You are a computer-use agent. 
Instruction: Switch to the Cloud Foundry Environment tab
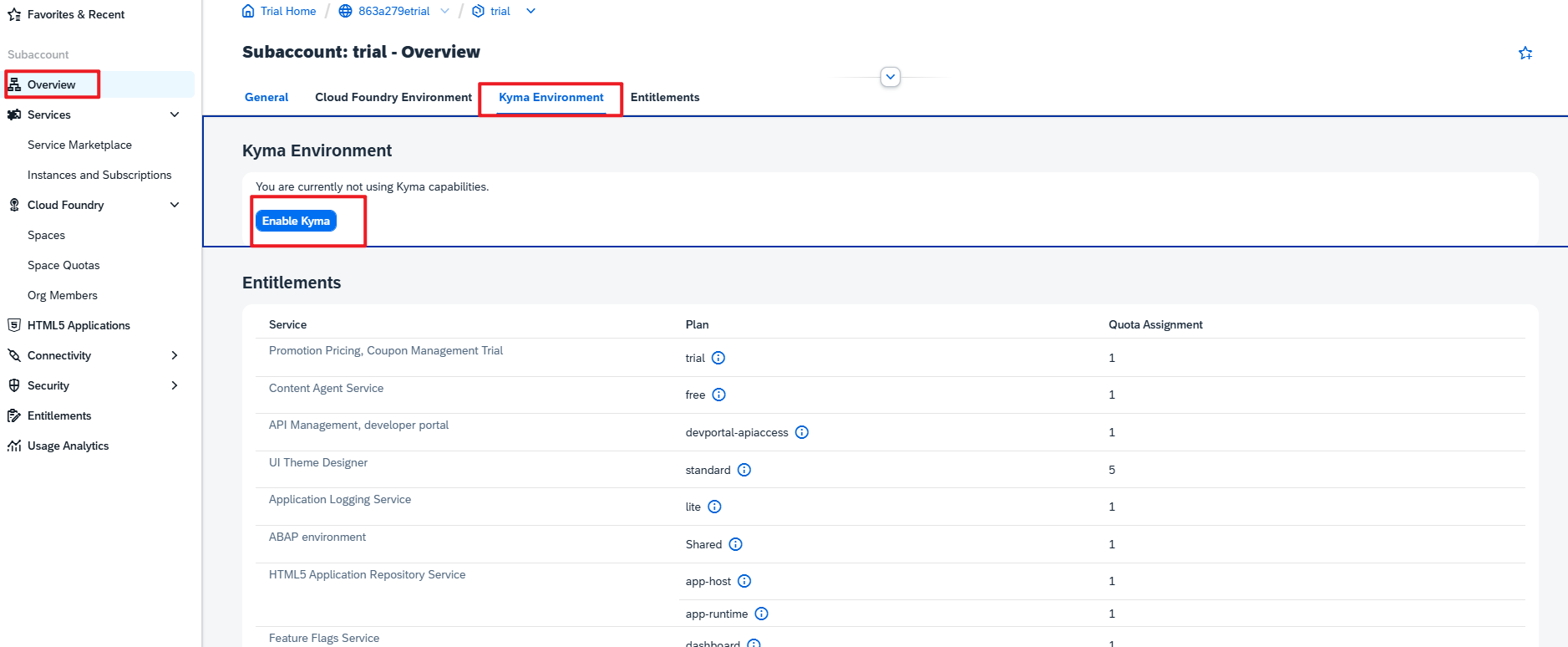(393, 97)
